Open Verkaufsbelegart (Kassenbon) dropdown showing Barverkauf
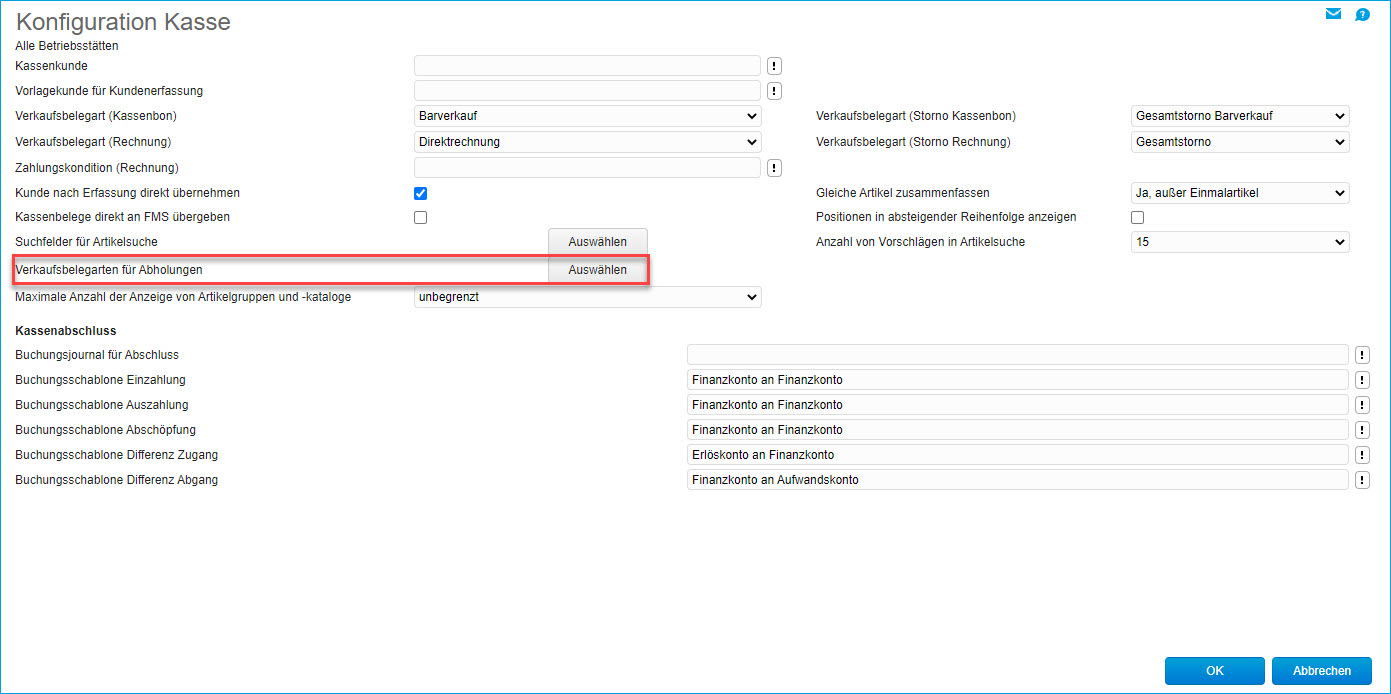Screen dimensions: 1391x694 (588, 116)
